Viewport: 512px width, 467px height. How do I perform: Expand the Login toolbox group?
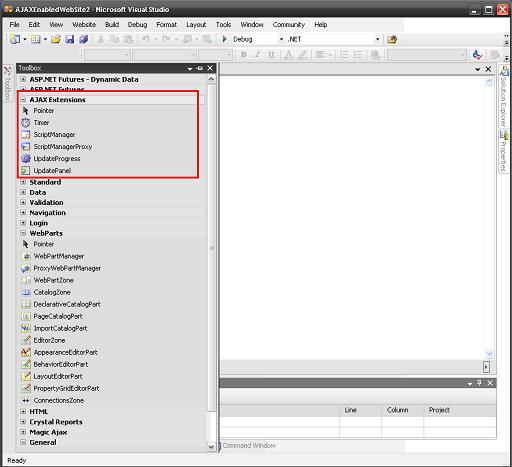tap(23, 223)
